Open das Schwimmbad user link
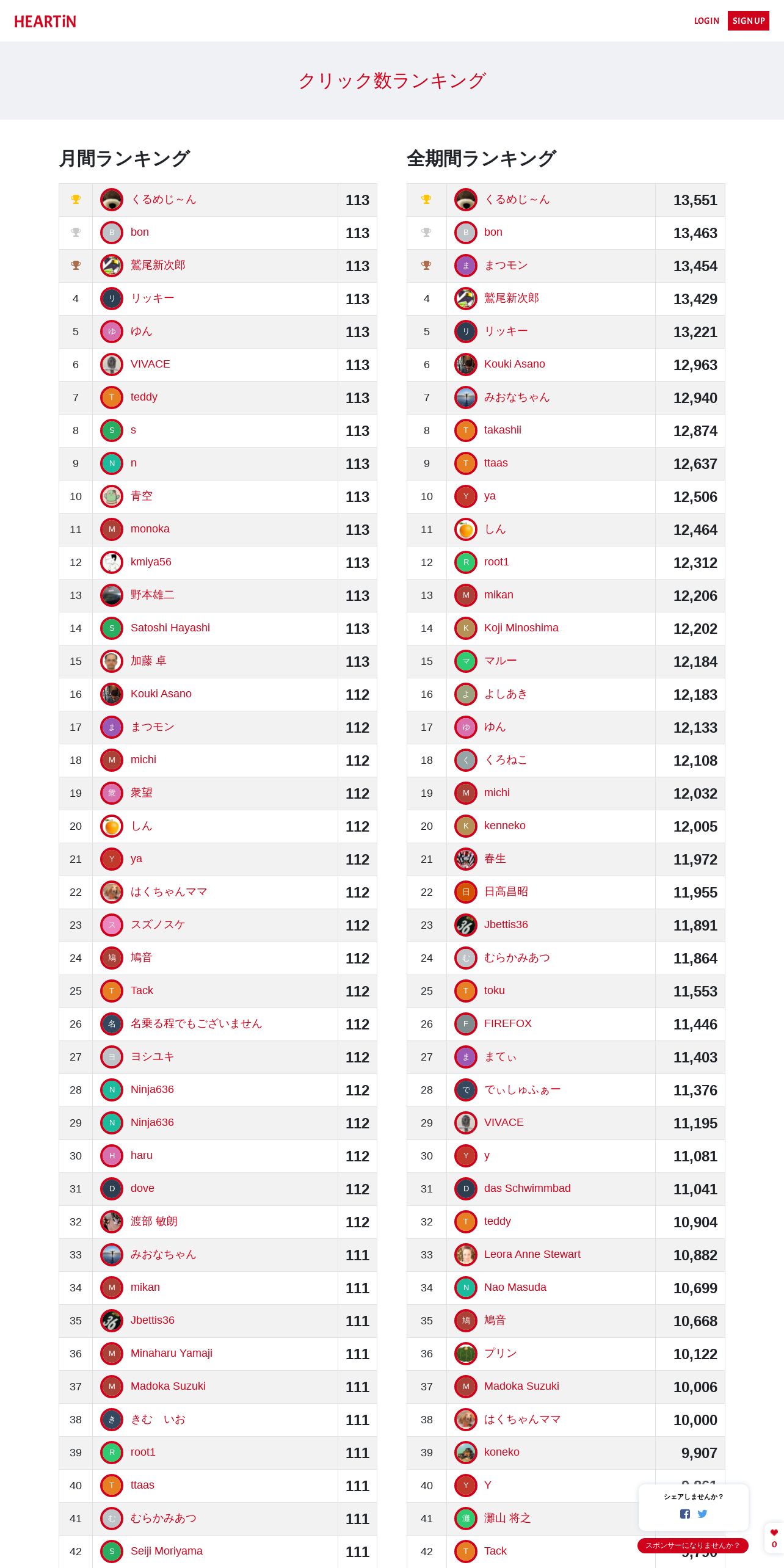The width and height of the screenshot is (784, 1568). tap(528, 1188)
